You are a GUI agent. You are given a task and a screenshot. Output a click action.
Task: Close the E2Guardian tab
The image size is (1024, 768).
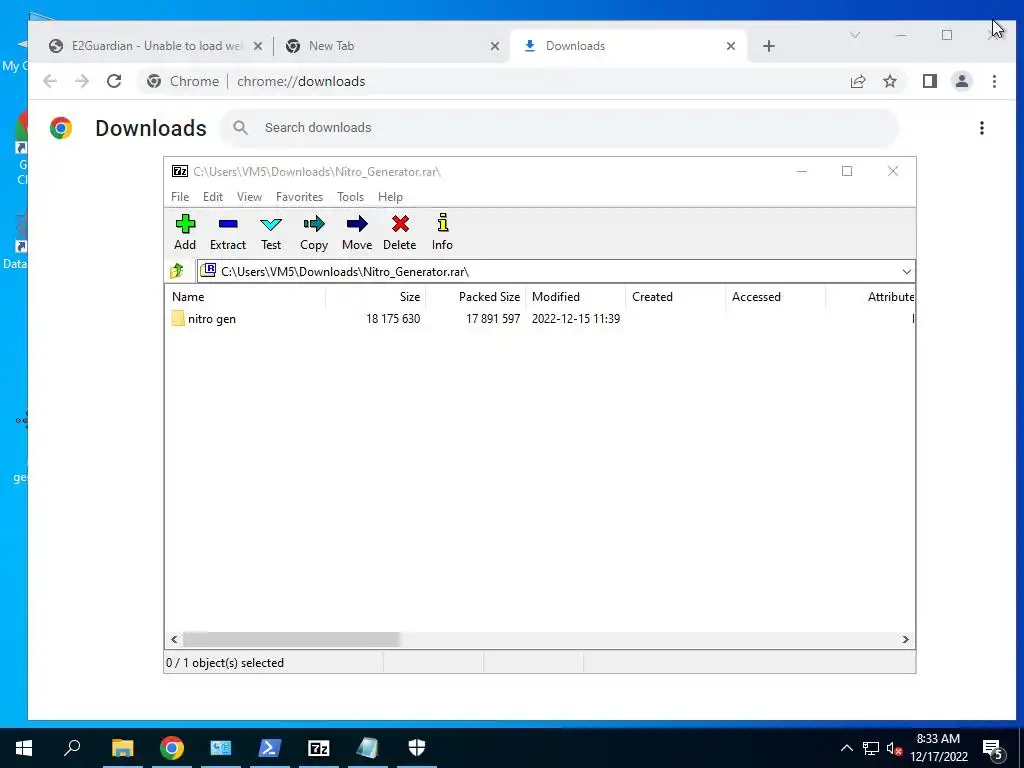pyautogui.click(x=258, y=46)
